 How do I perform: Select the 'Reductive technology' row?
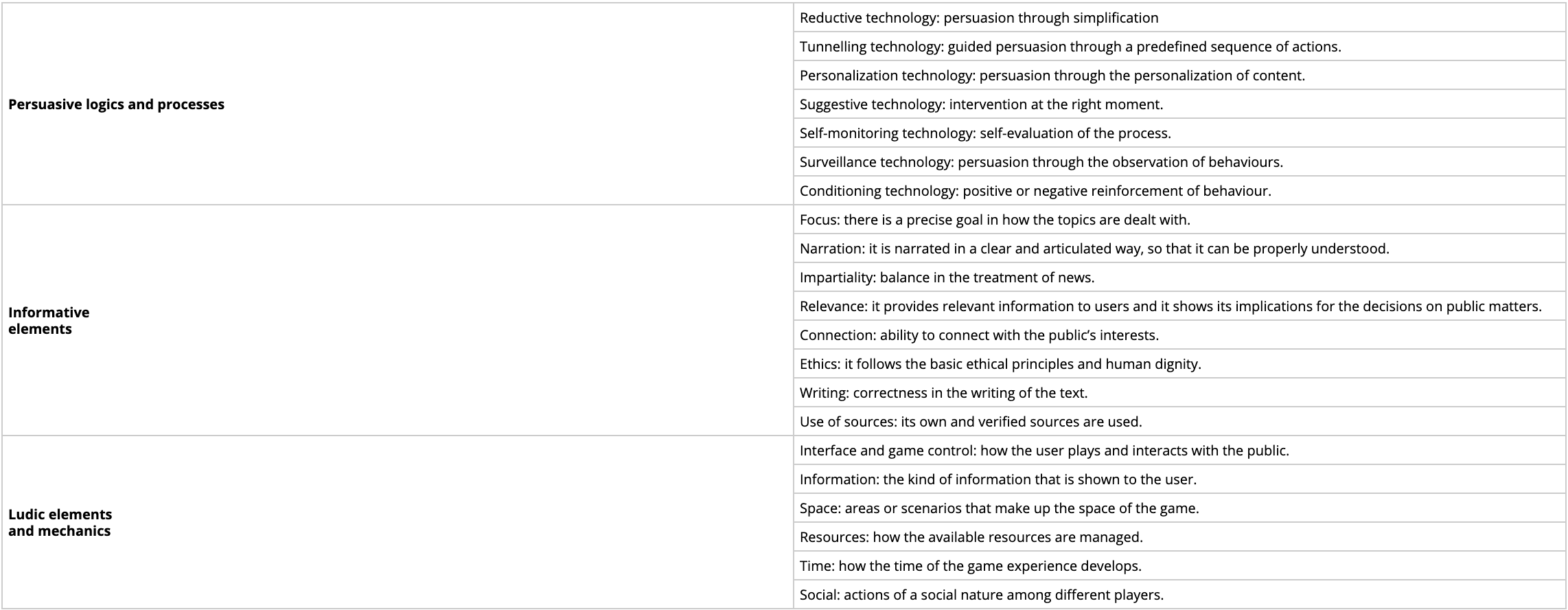979,18
